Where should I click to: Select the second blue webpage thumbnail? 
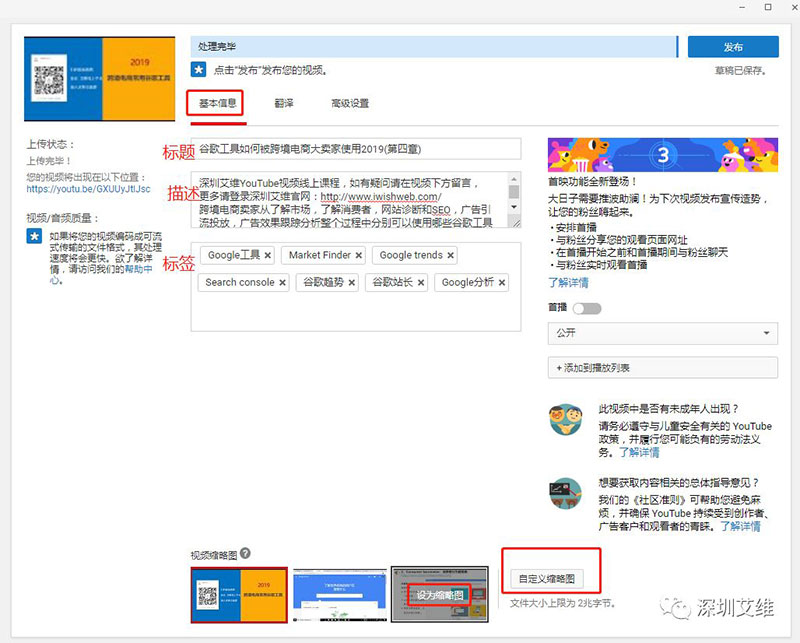click(340, 595)
